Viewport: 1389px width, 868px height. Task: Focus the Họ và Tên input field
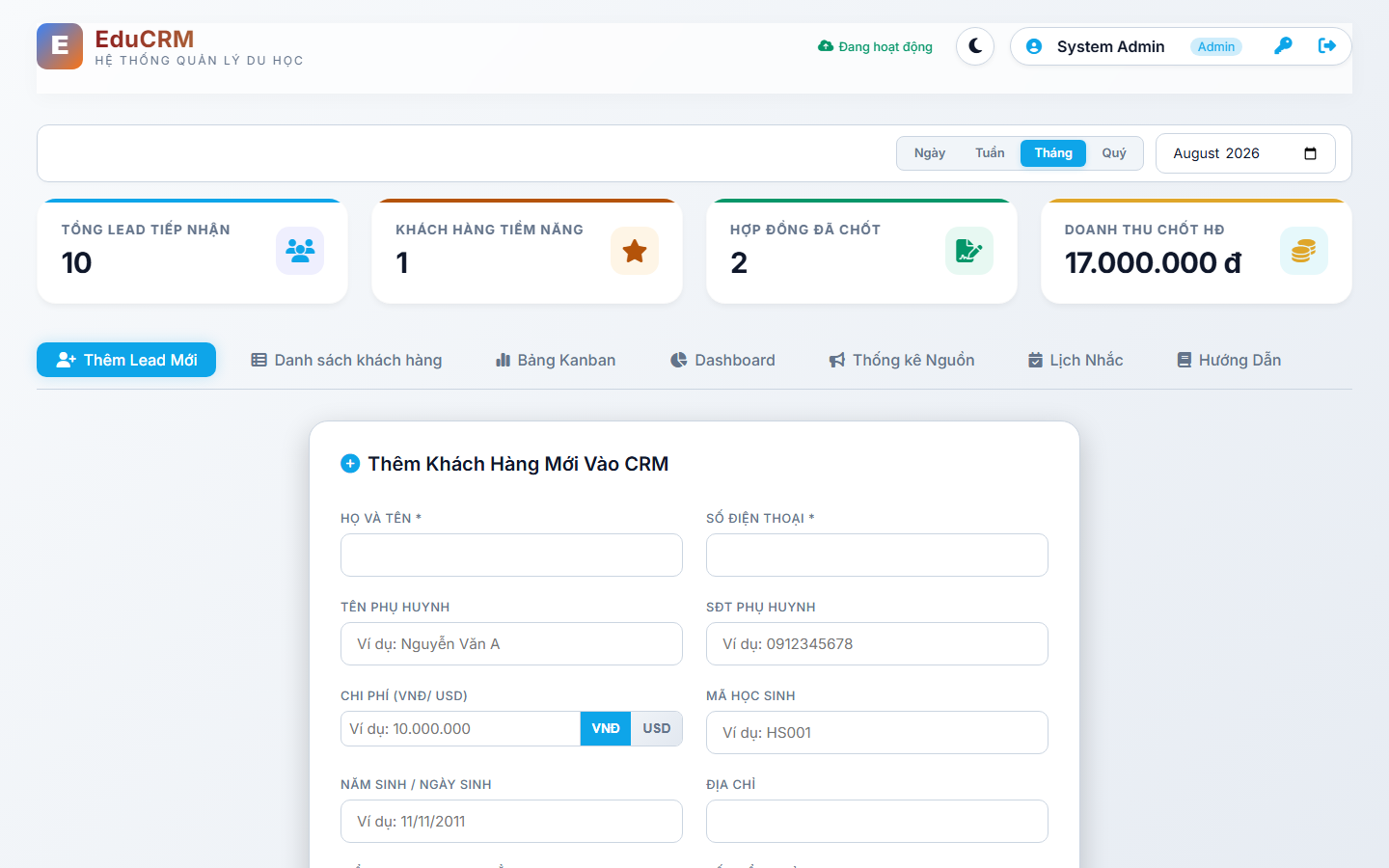click(511, 556)
